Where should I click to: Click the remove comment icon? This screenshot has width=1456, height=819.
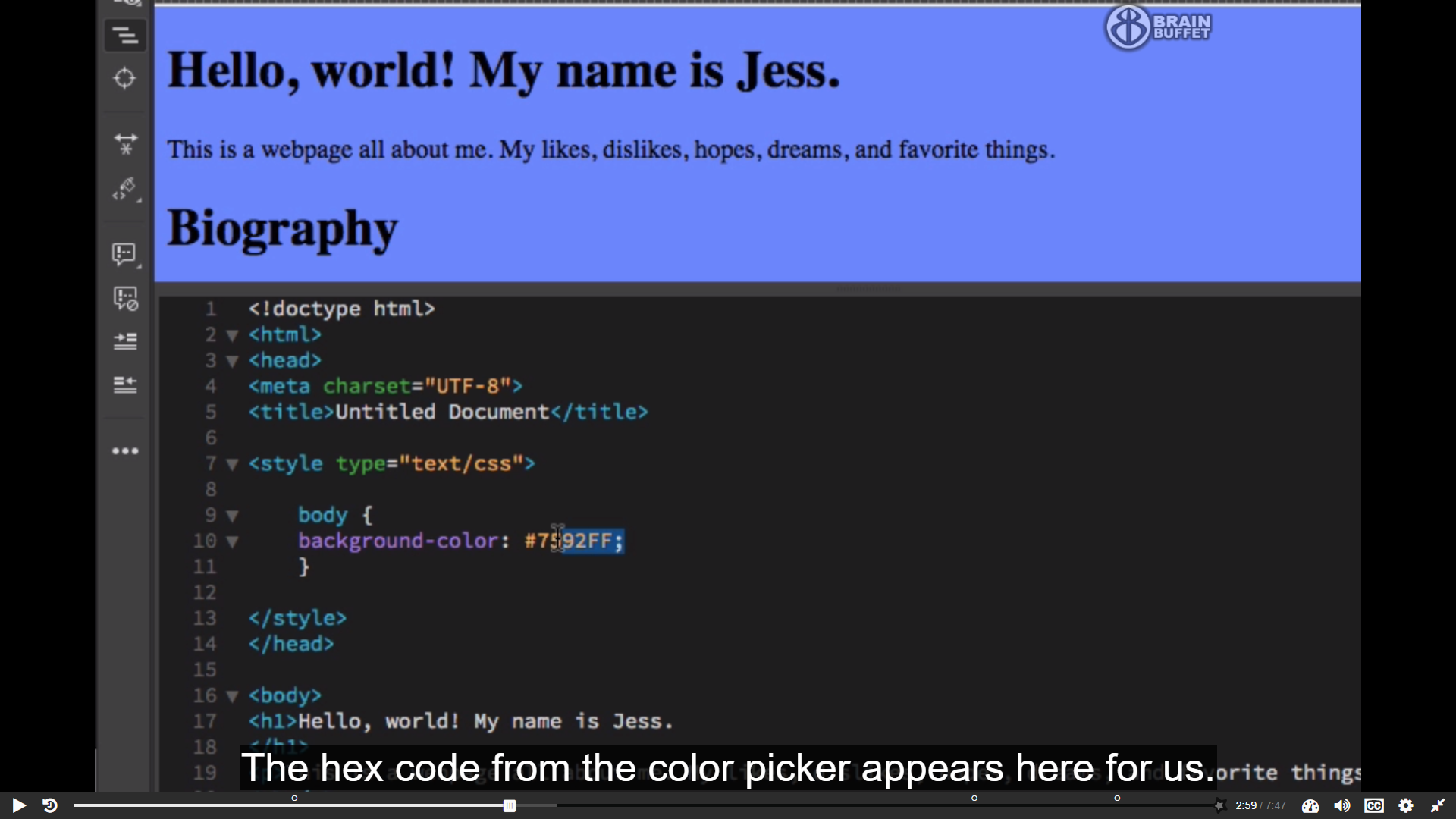coord(125,298)
